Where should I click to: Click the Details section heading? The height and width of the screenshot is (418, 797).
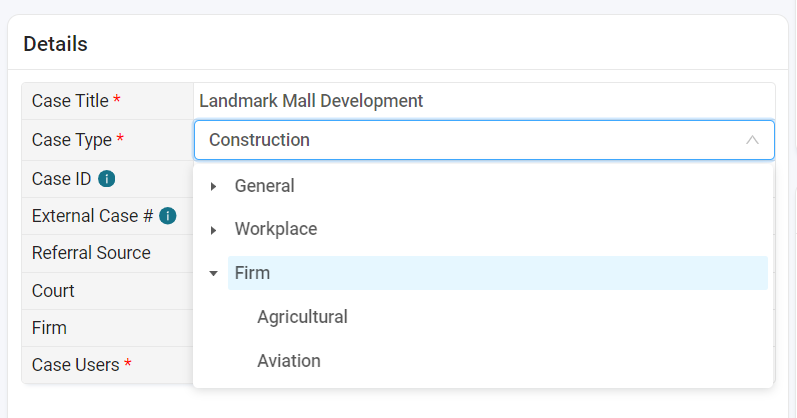(x=55, y=44)
